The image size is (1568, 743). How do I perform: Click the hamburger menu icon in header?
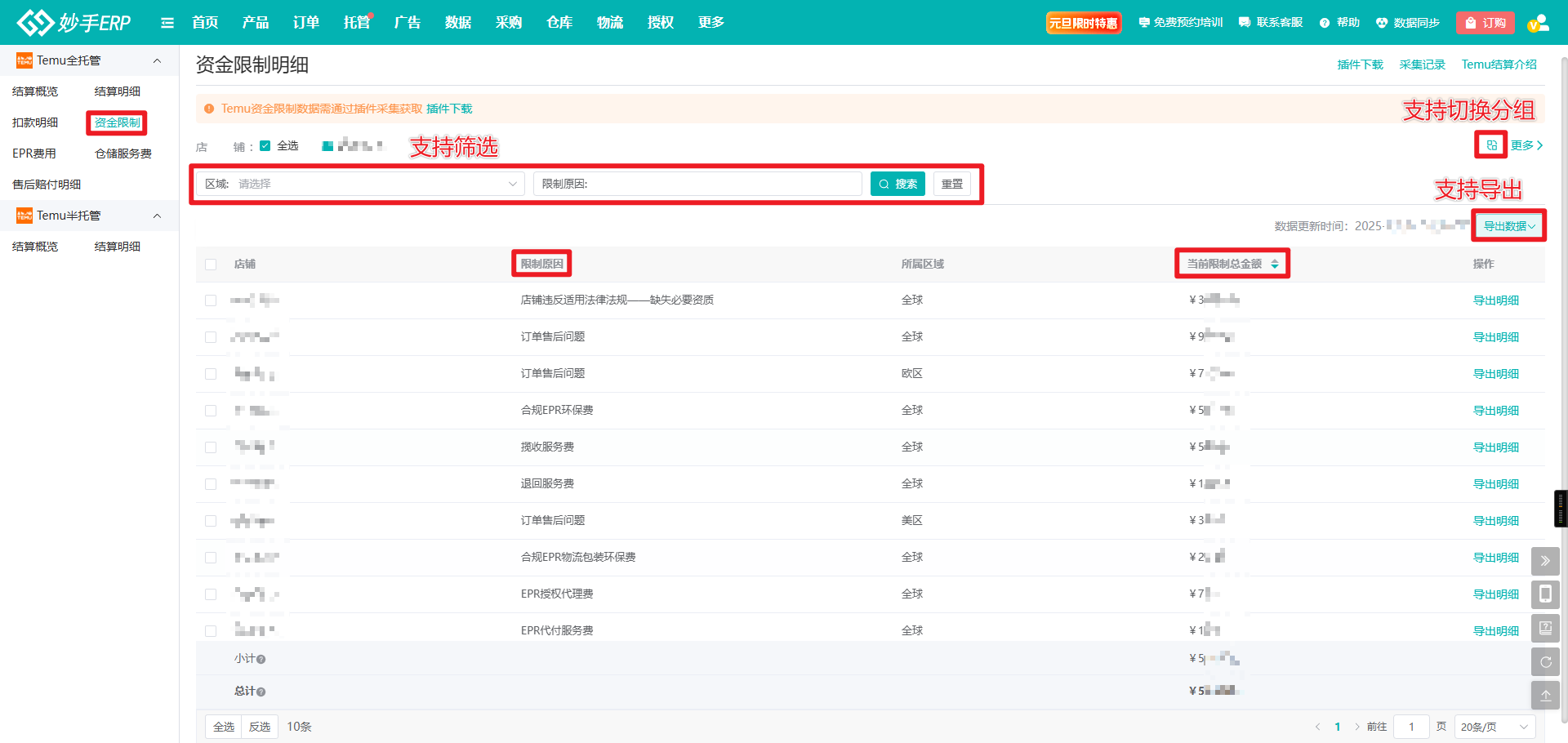point(167,23)
